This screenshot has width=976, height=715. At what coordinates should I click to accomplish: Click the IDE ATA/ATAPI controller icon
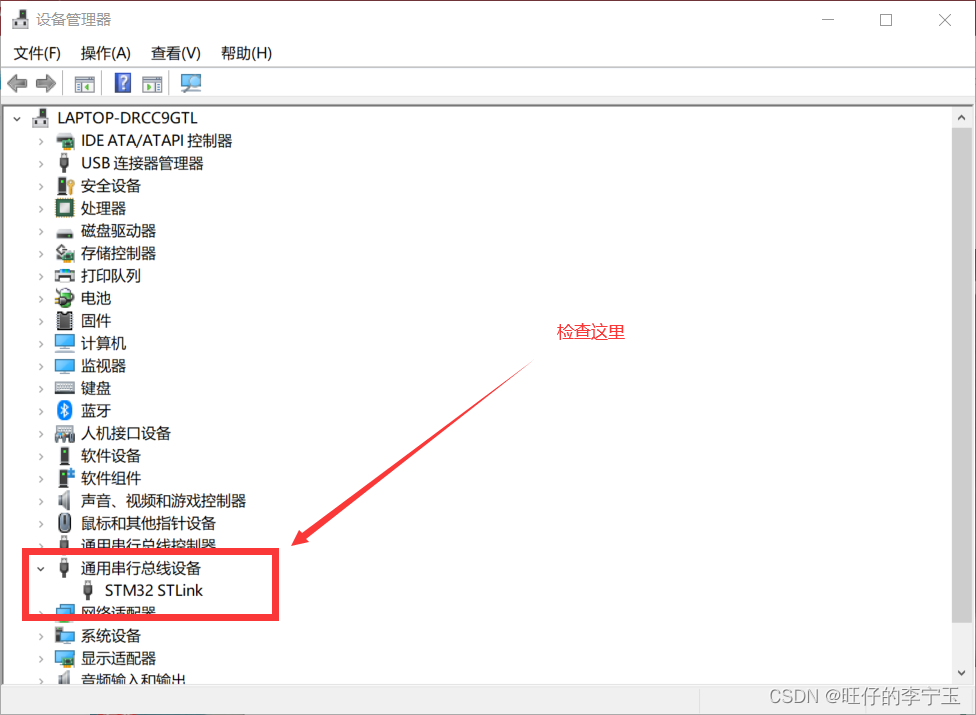pos(65,141)
